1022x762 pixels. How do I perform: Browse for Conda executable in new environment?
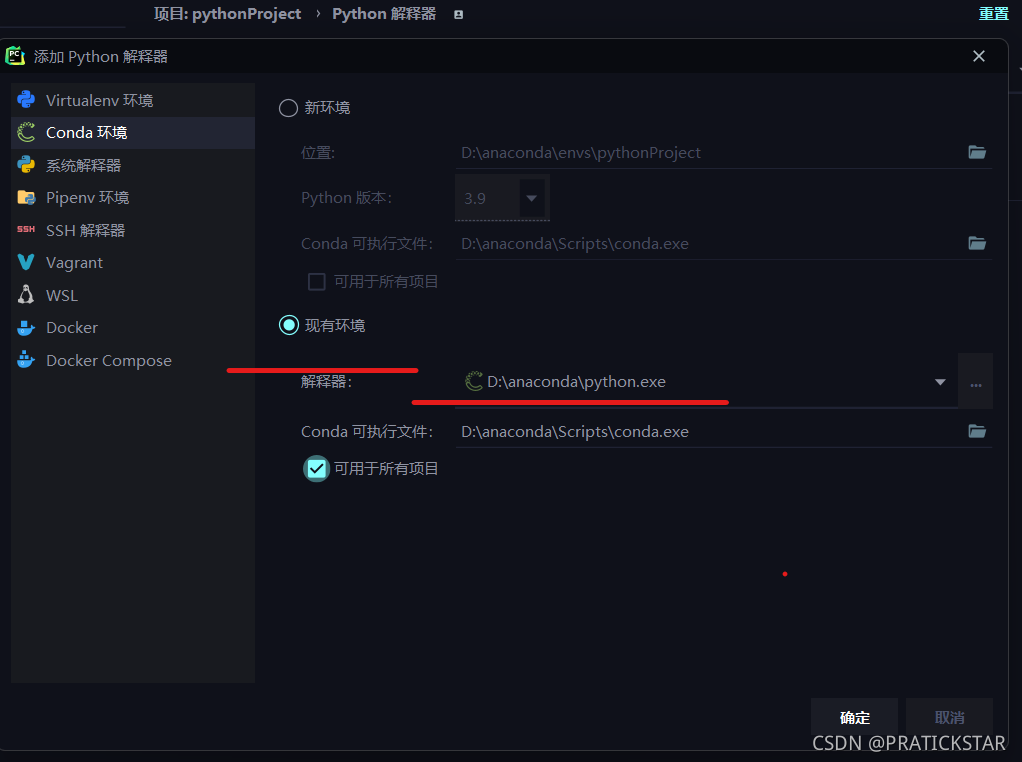coord(976,244)
